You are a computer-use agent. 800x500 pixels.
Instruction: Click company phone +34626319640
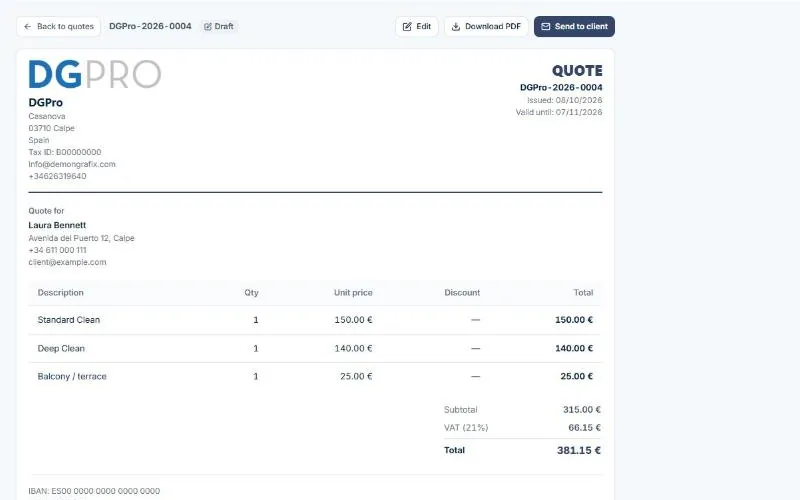click(57, 176)
